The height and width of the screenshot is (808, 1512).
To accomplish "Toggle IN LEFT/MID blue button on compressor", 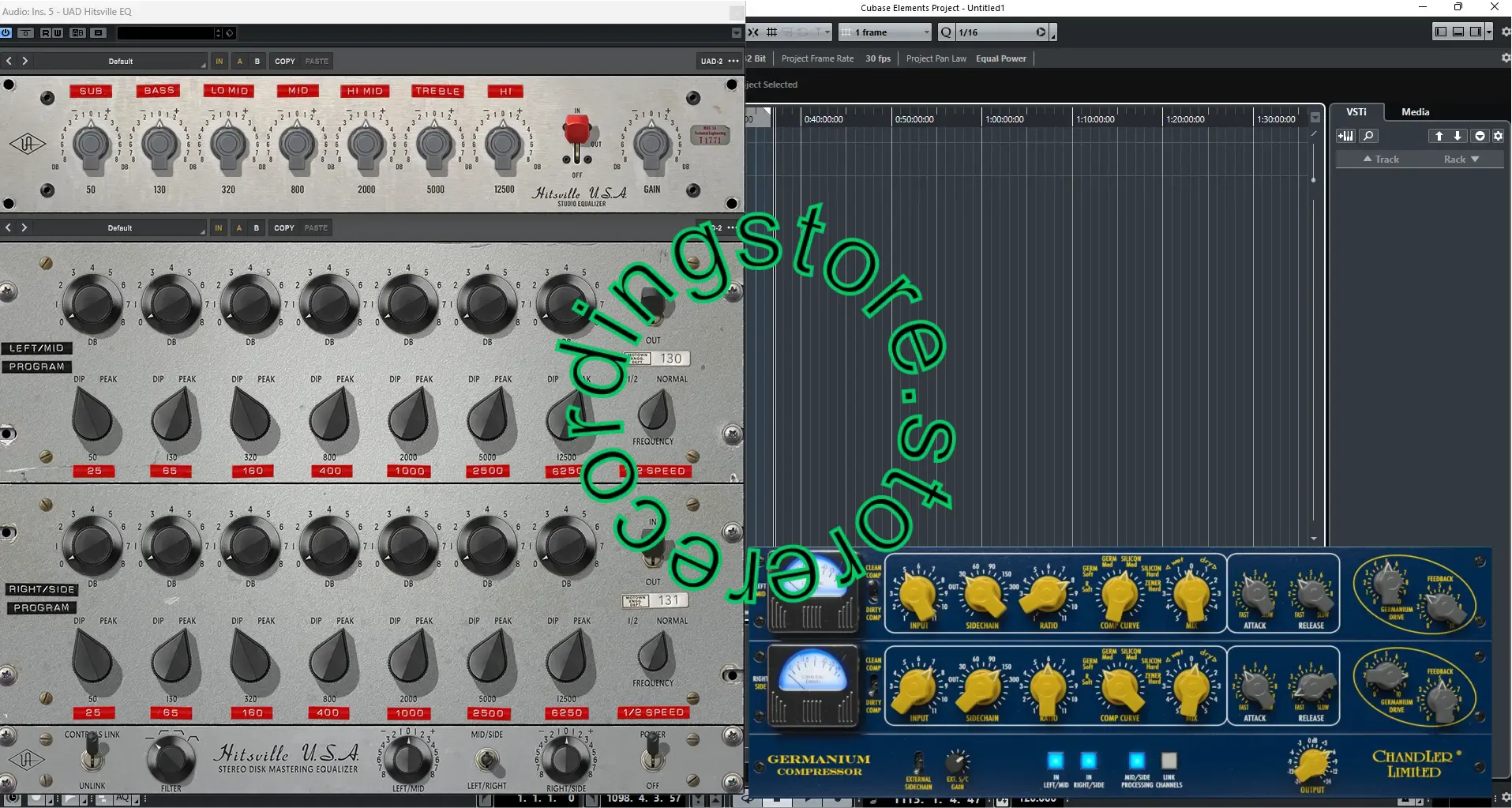I will coord(1056,761).
